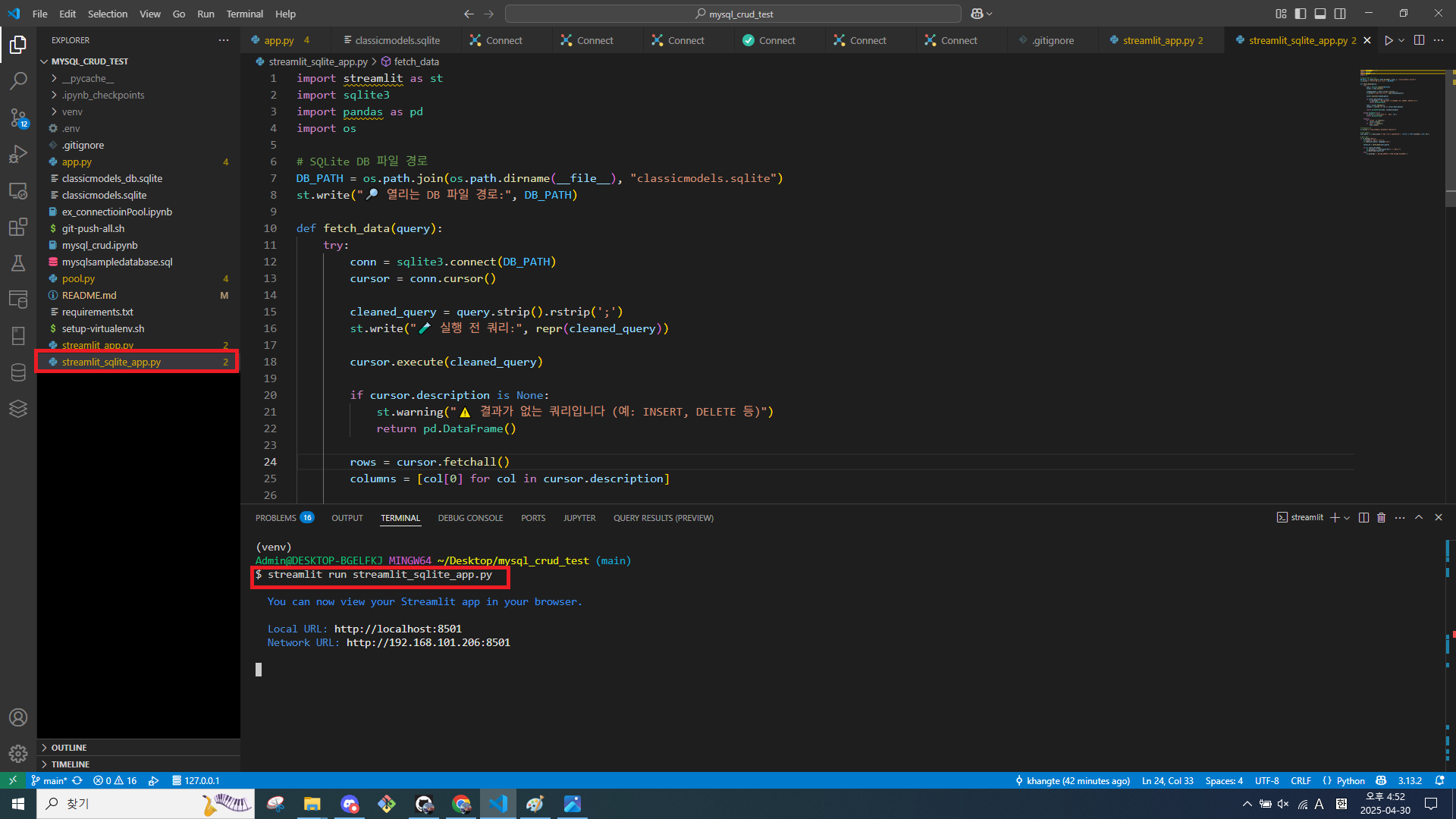Switch to the PROBLEMS panel tab
Screen dimensions: 1456x819
(276, 518)
